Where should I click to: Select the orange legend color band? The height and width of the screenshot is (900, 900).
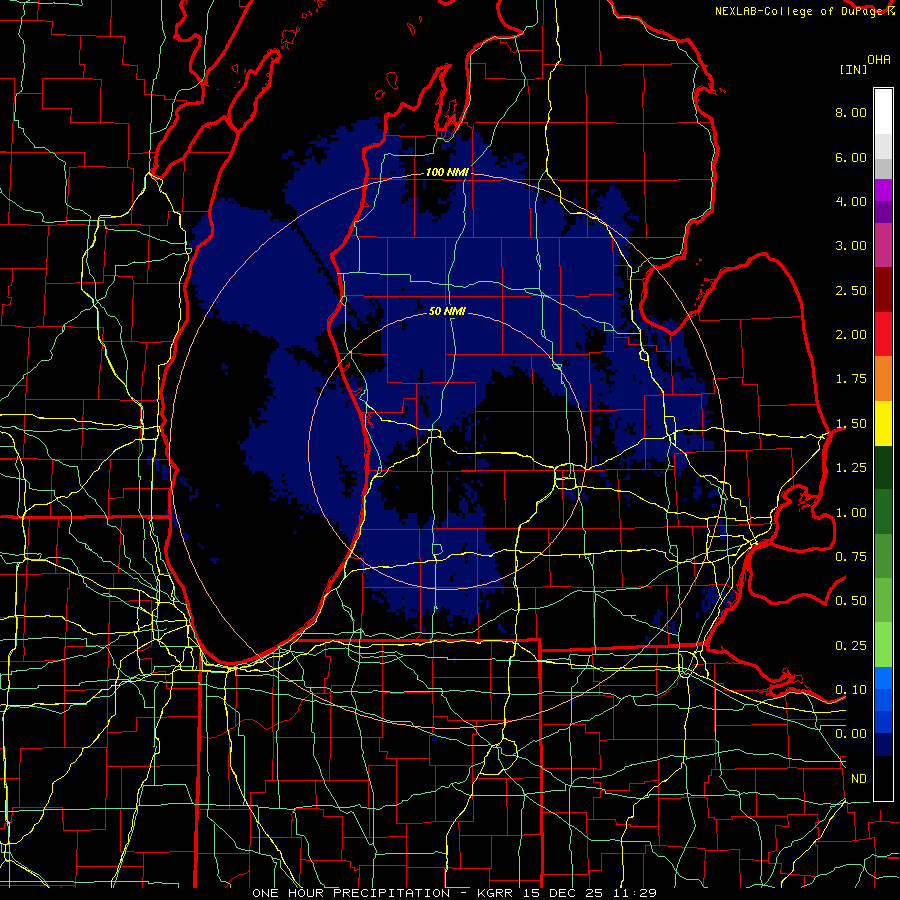click(x=883, y=379)
